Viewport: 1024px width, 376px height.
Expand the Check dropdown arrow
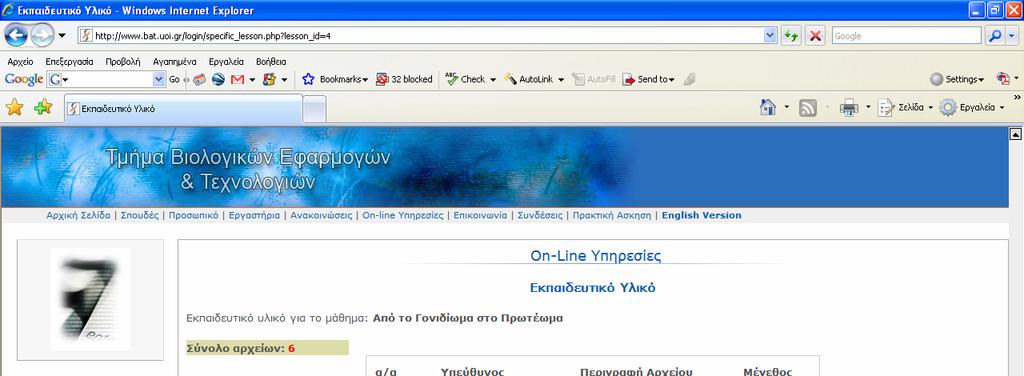(493, 80)
